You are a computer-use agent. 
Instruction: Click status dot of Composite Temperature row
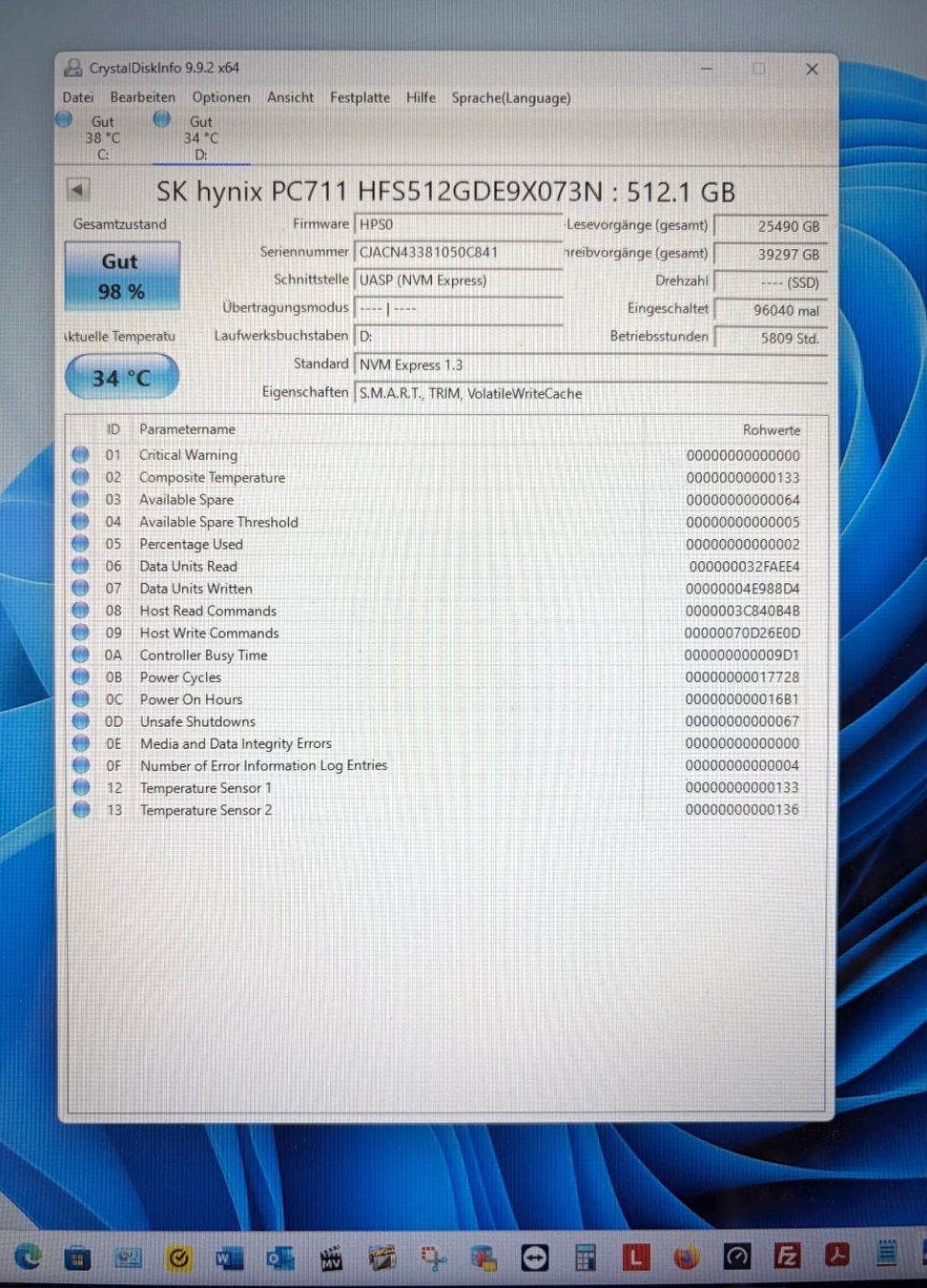click(x=81, y=477)
